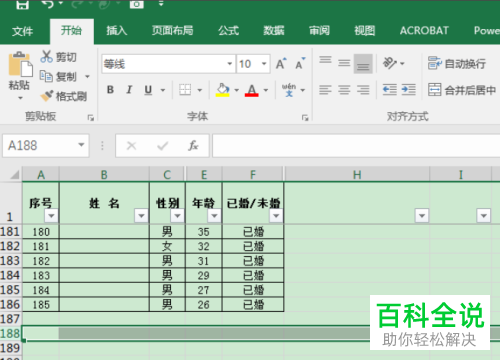Click the sequence cell showing 185
The image size is (500, 360).
[41, 304]
